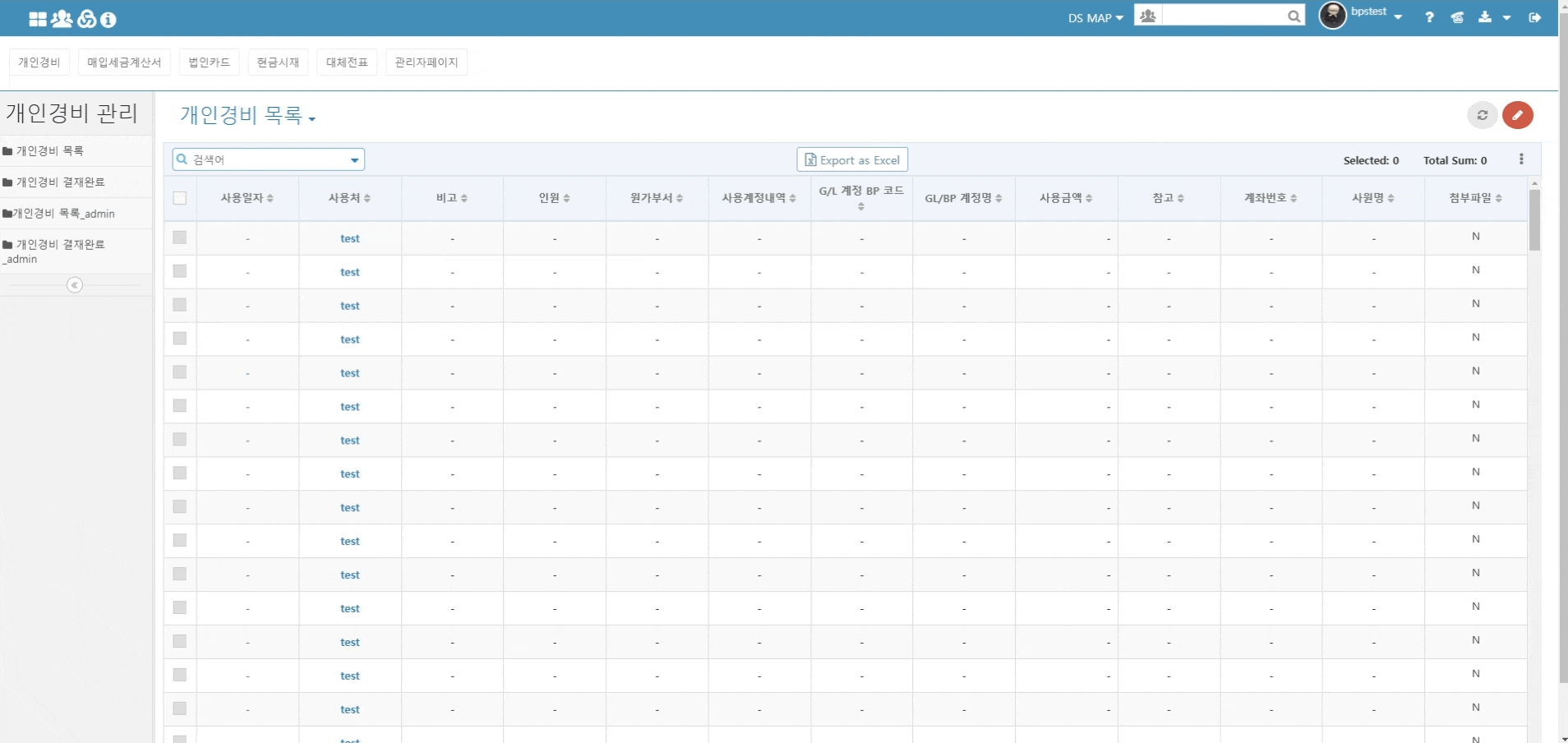The width and height of the screenshot is (1568, 743).
Task: Click the Selected: 0 counter
Action: click(1371, 160)
